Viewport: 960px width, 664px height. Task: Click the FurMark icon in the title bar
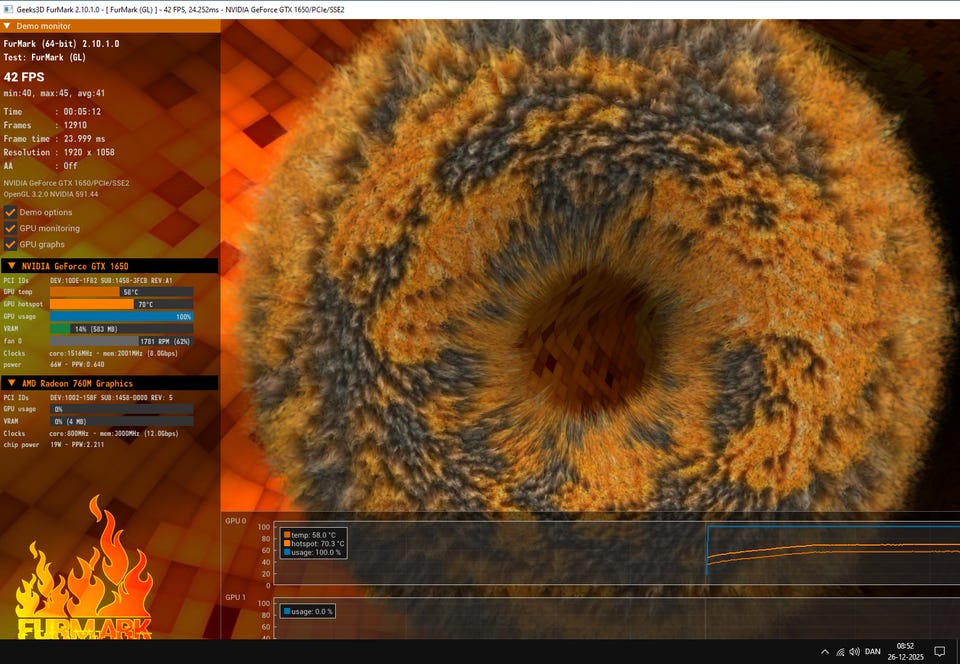[8, 10]
